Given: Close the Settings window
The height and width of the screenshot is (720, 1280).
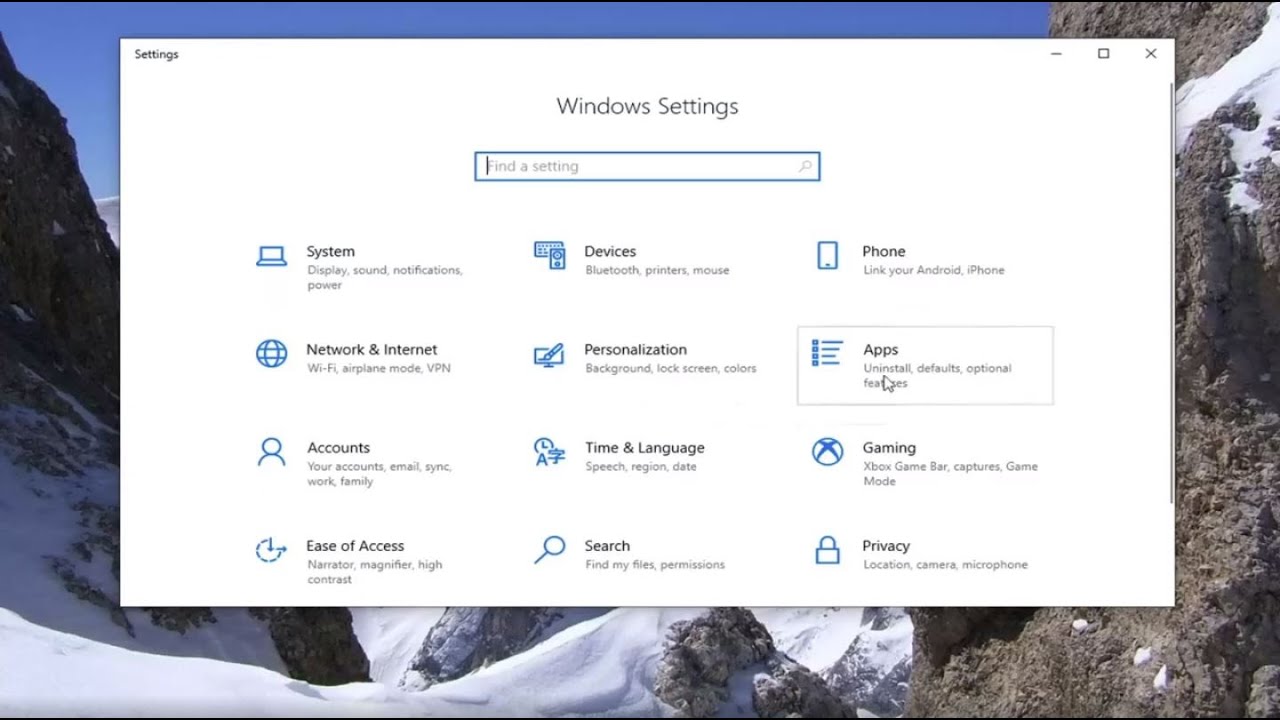Looking at the screenshot, I should coord(1151,54).
